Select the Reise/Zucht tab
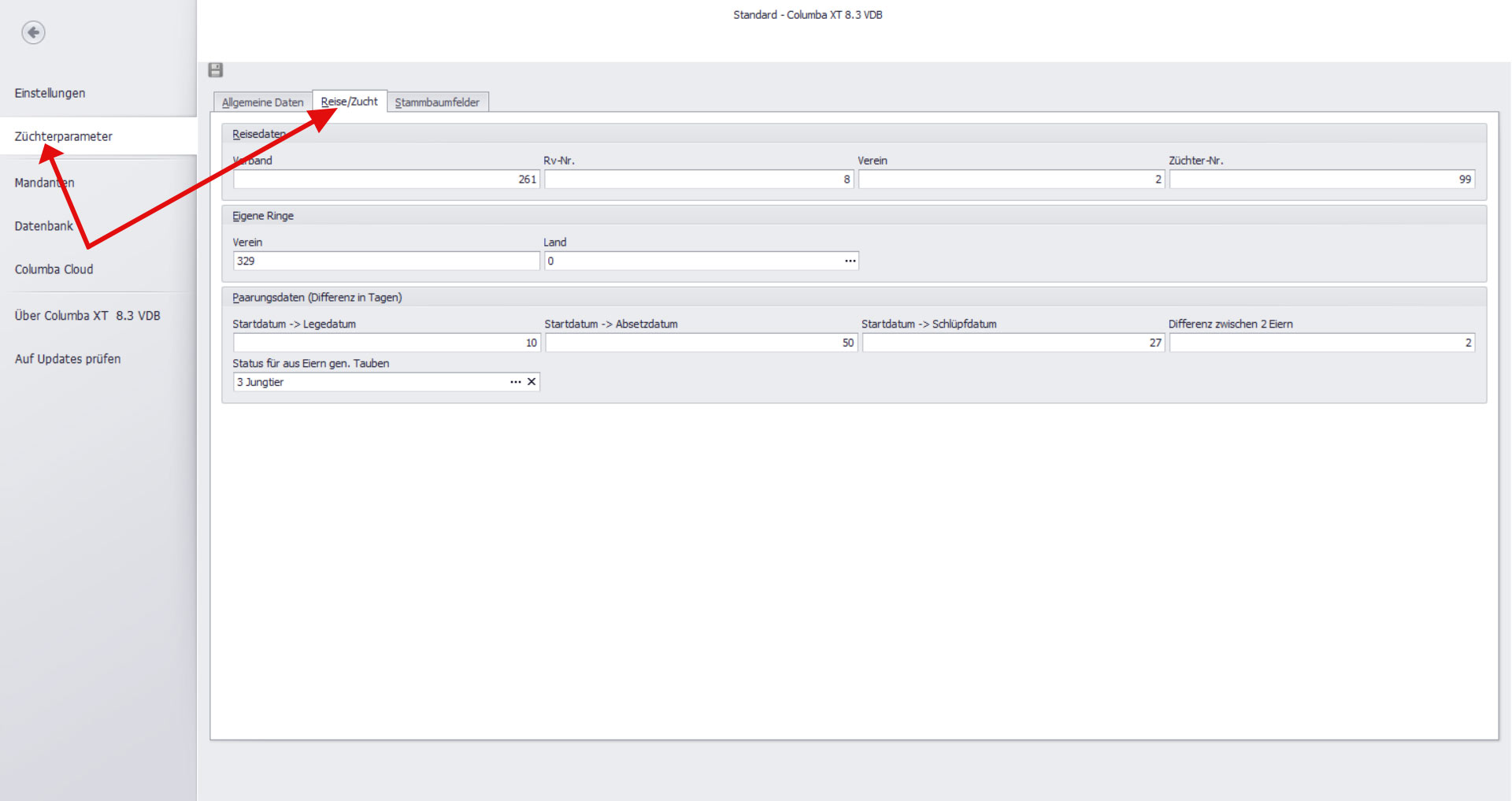Screen dimensions: 1512x801 point(350,102)
